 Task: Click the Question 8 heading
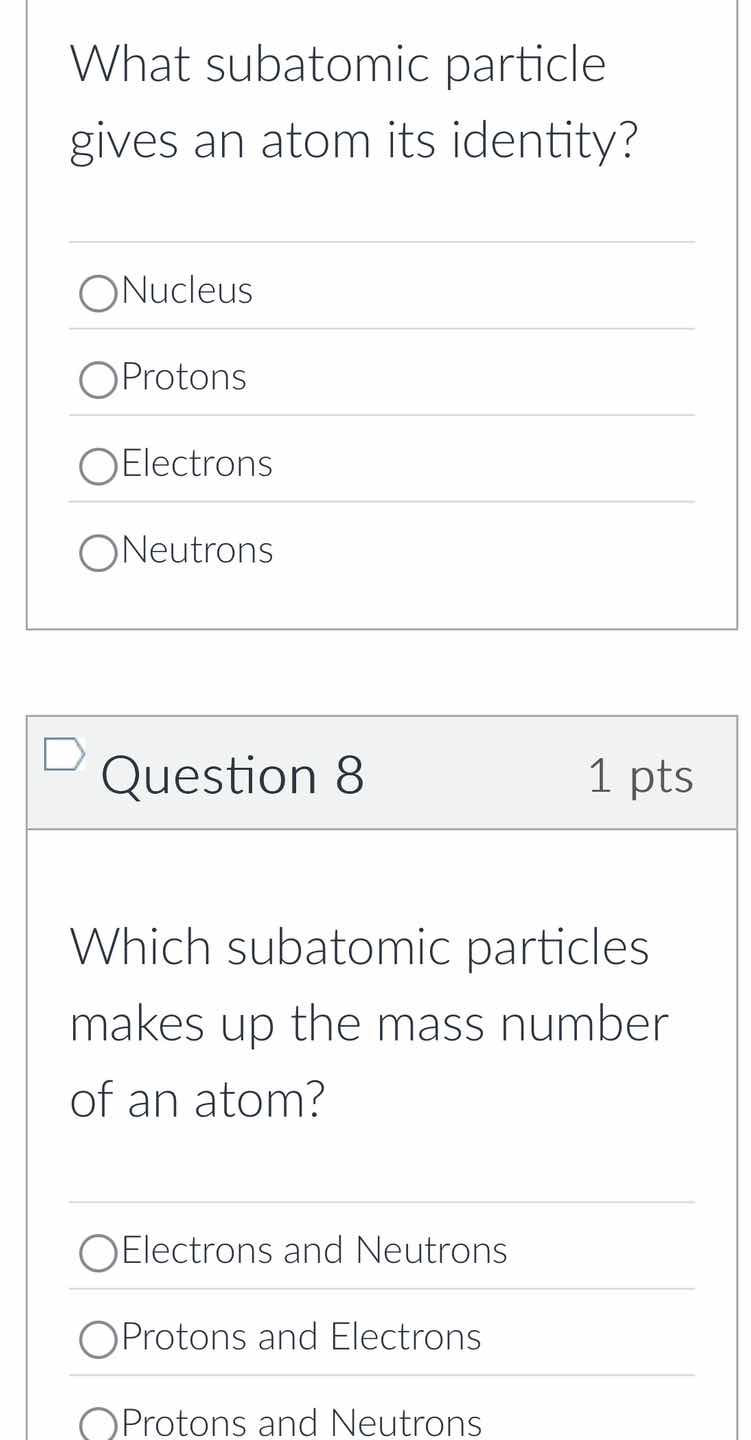coord(232,775)
